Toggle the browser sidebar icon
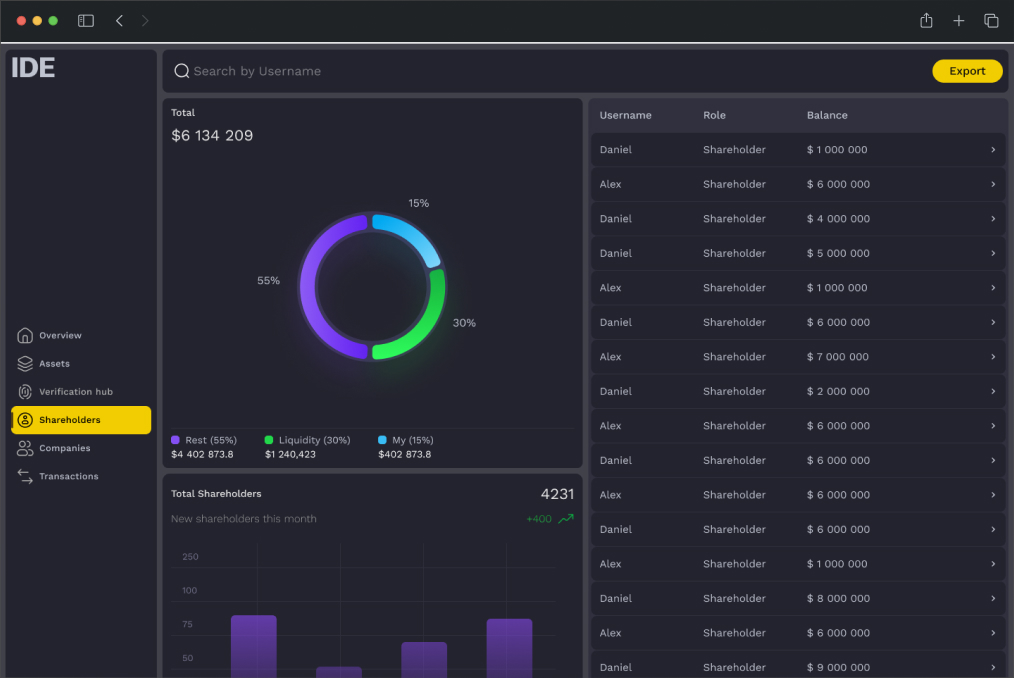This screenshot has height=678, width=1014. point(86,21)
